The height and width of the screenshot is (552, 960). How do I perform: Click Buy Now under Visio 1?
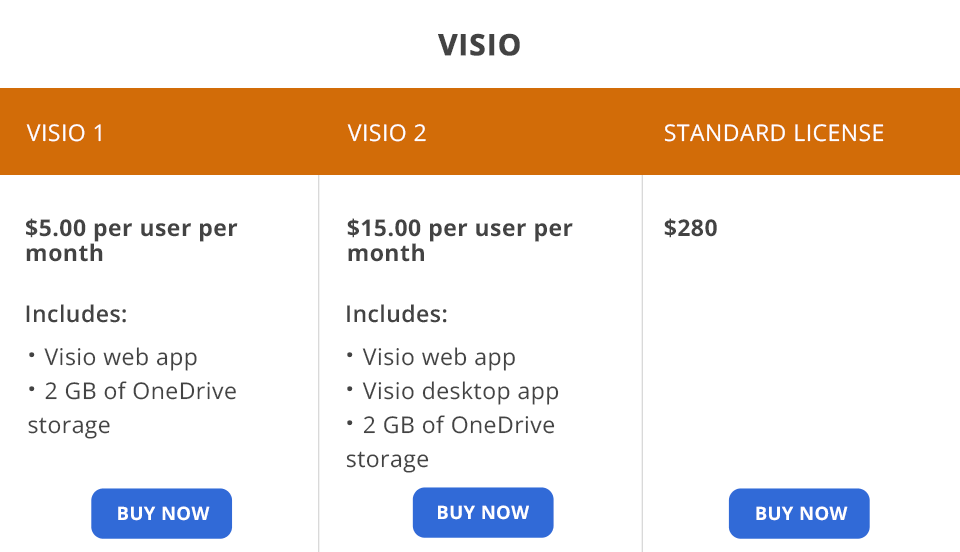tap(162, 514)
